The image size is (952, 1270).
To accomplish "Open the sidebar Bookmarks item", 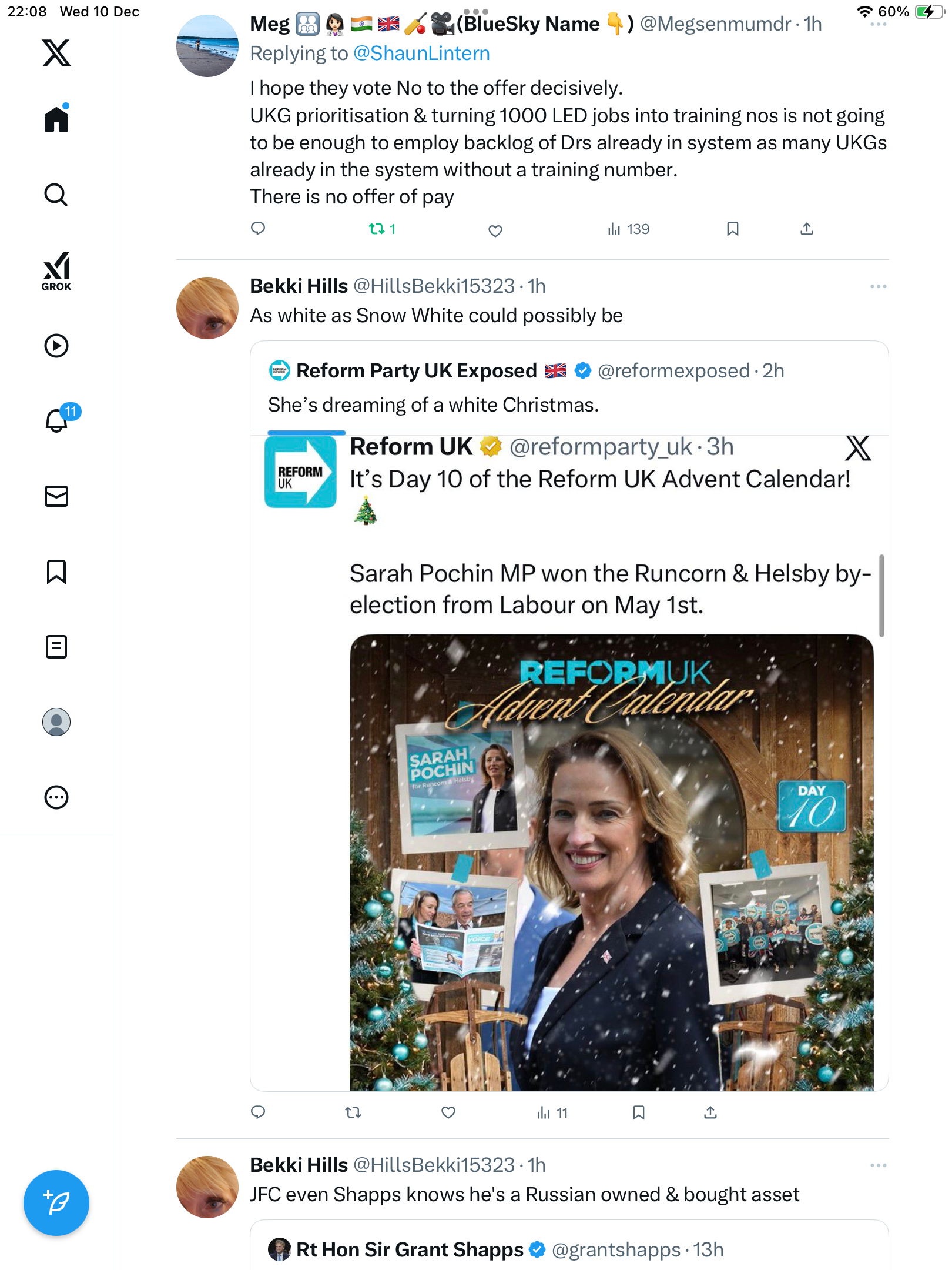I will point(56,571).
